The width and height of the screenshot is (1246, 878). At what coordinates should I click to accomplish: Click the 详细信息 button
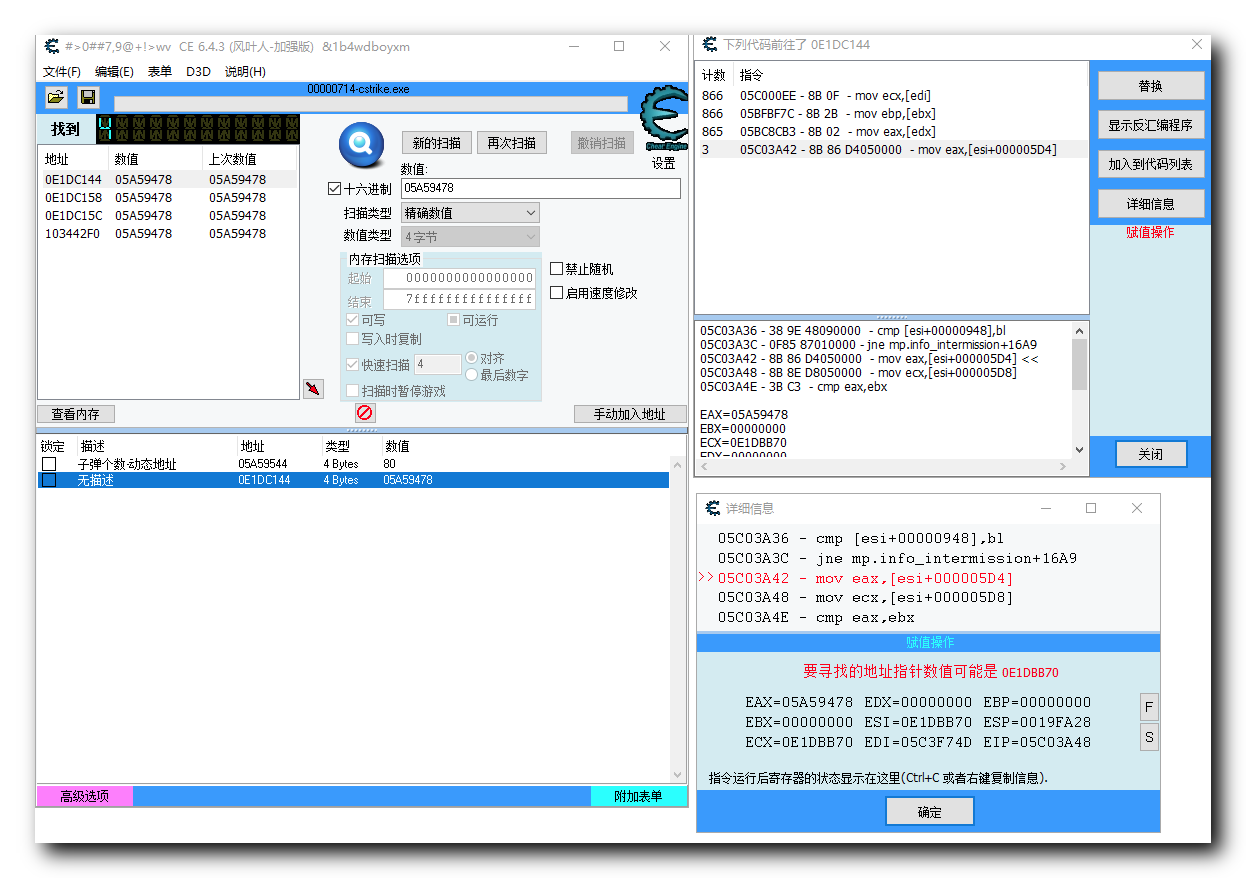[1150, 204]
